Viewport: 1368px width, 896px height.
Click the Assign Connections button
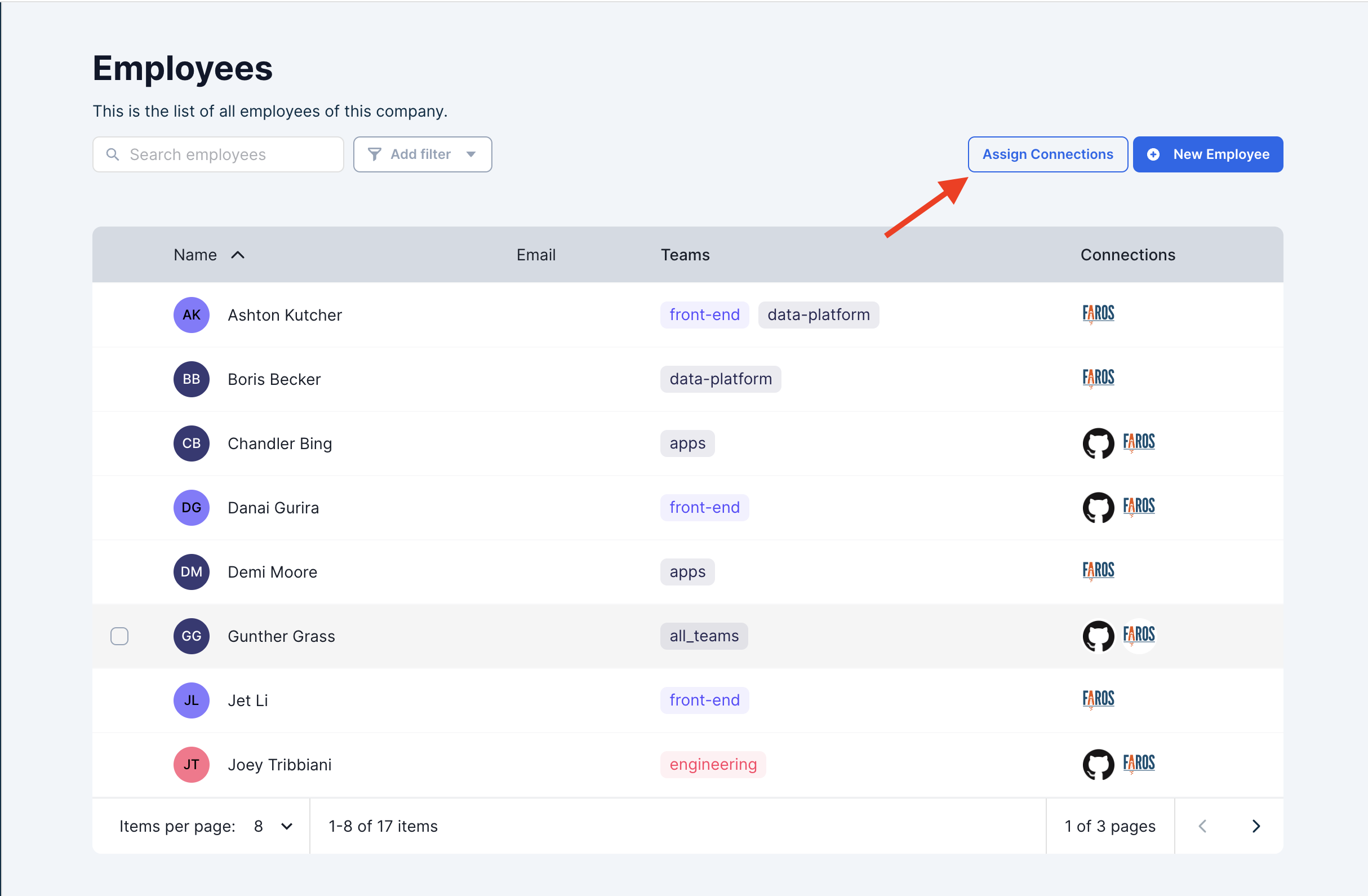[1047, 154]
